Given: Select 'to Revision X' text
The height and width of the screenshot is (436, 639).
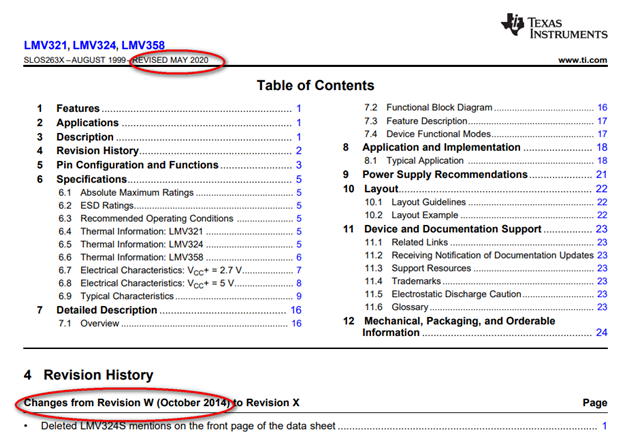Looking at the screenshot, I should (x=267, y=403).
